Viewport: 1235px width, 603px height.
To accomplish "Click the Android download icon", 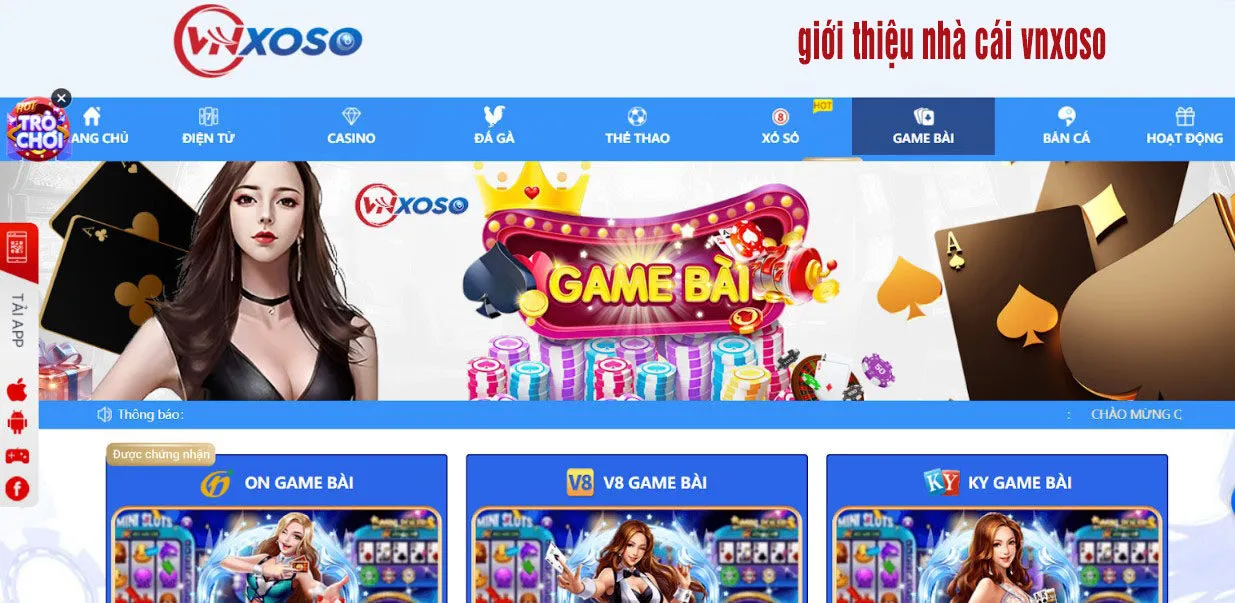I will (17, 422).
